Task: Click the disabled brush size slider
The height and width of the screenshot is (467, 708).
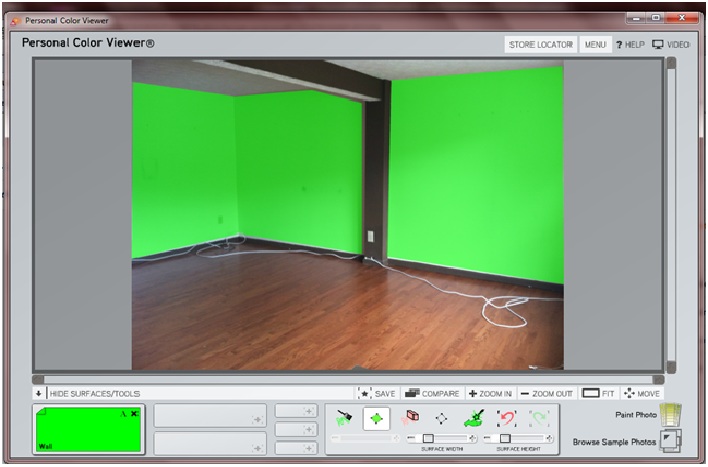Action: pyautogui.click(x=365, y=438)
